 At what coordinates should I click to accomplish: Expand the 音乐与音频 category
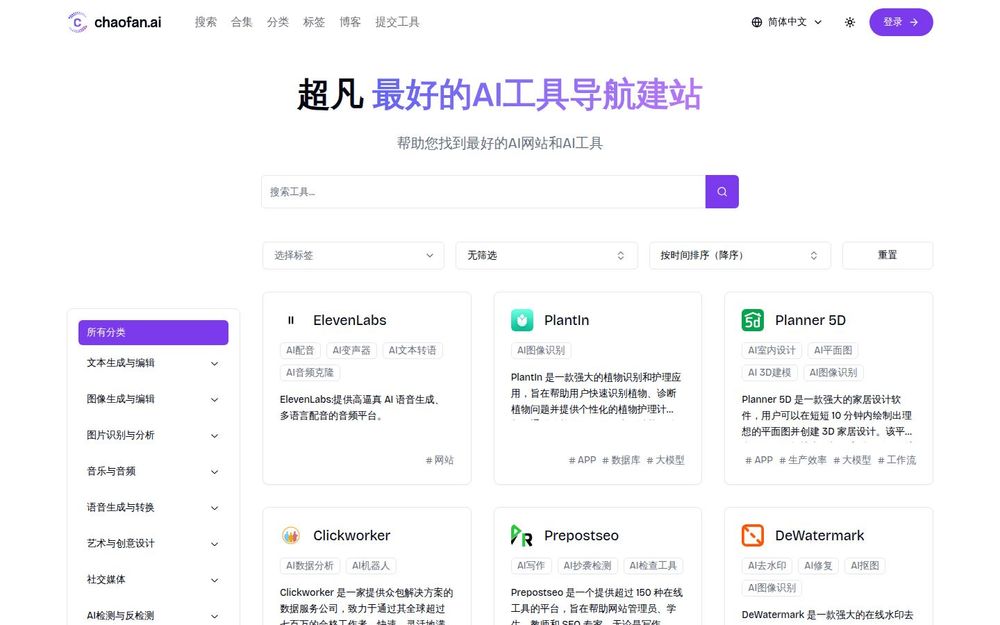pos(153,471)
